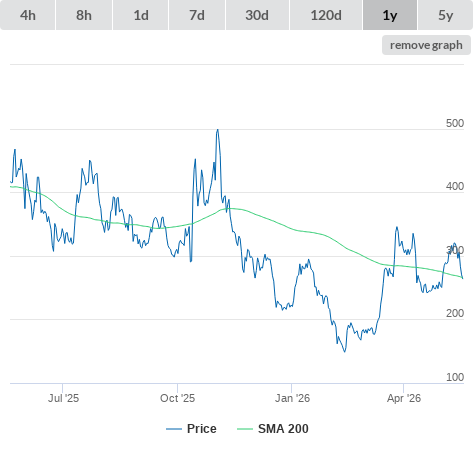
Task: Click the active 1y tab
Action: 390,15
